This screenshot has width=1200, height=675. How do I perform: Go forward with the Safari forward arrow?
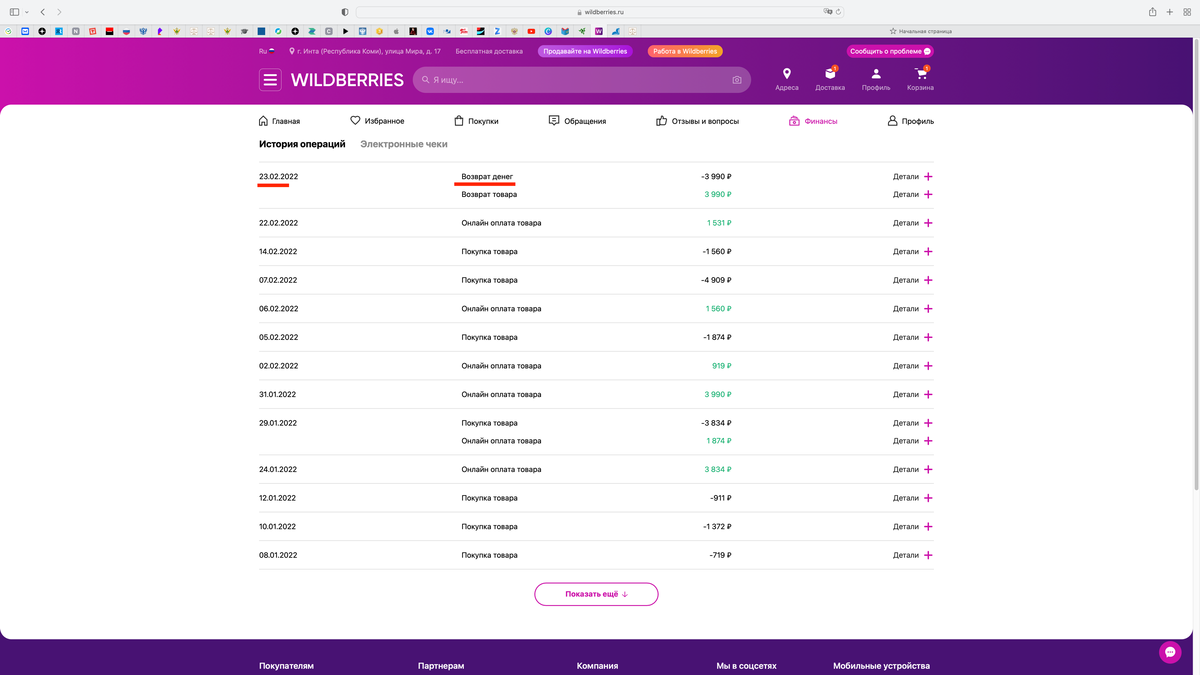coord(59,12)
